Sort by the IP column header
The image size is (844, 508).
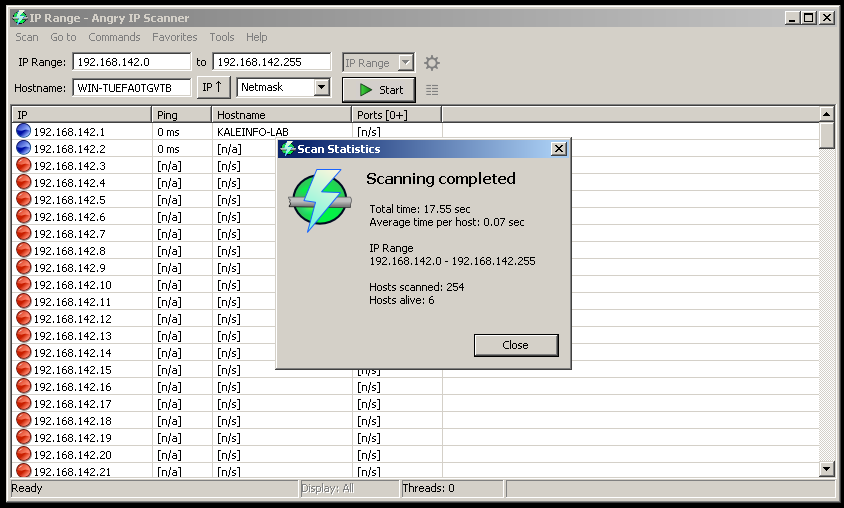tap(82, 115)
